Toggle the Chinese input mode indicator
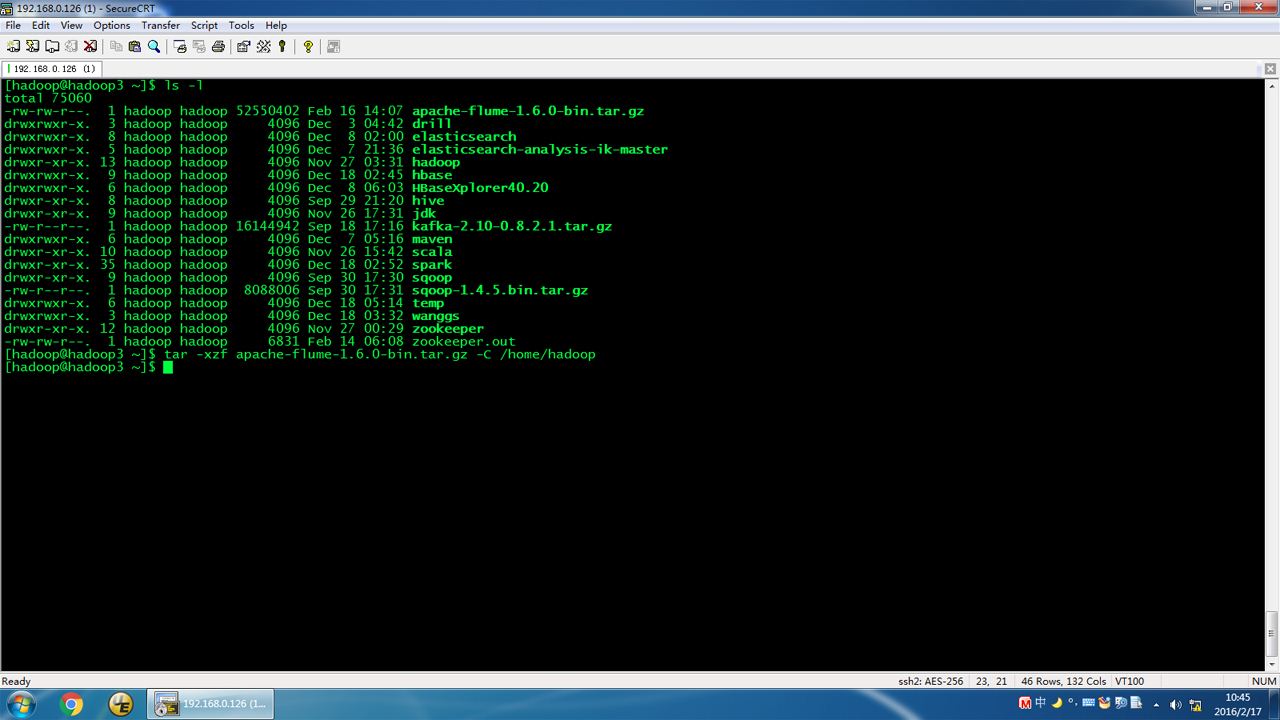Image resolution: width=1280 pixels, height=720 pixels. pos(1041,703)
